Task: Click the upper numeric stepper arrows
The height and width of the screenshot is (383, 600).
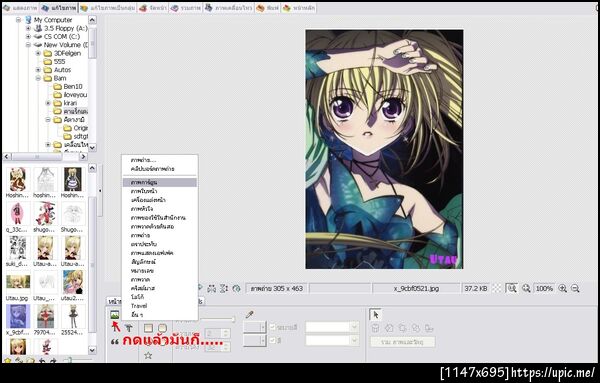Action: [226, 333]
